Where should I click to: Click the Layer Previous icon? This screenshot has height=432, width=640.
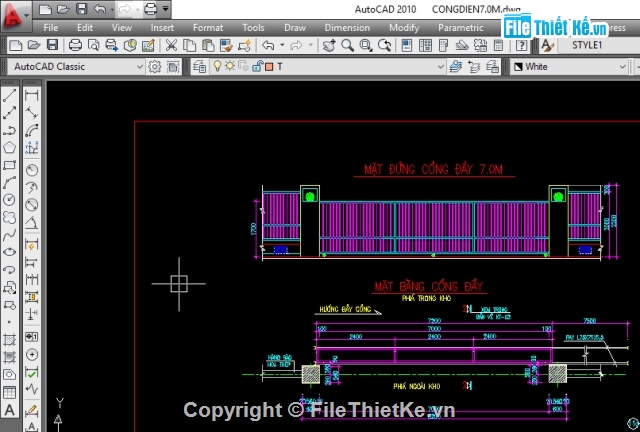pyautogui.click(x=474, y=66)
